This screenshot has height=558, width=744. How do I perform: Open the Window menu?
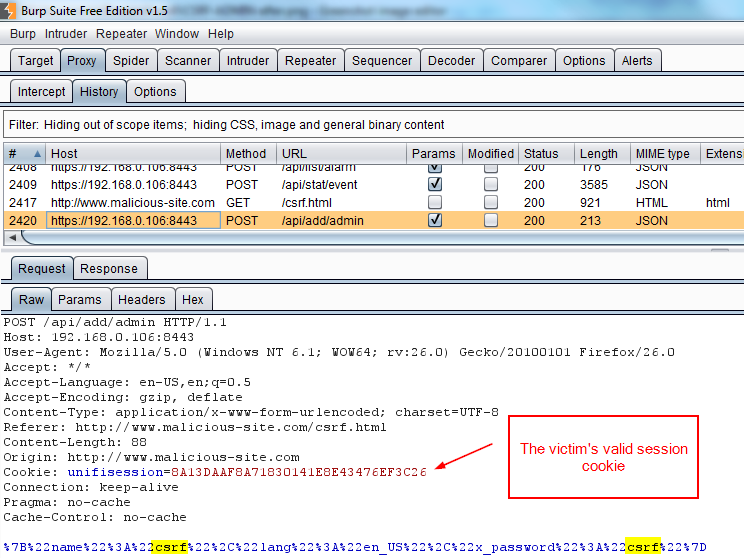(177, 34)
